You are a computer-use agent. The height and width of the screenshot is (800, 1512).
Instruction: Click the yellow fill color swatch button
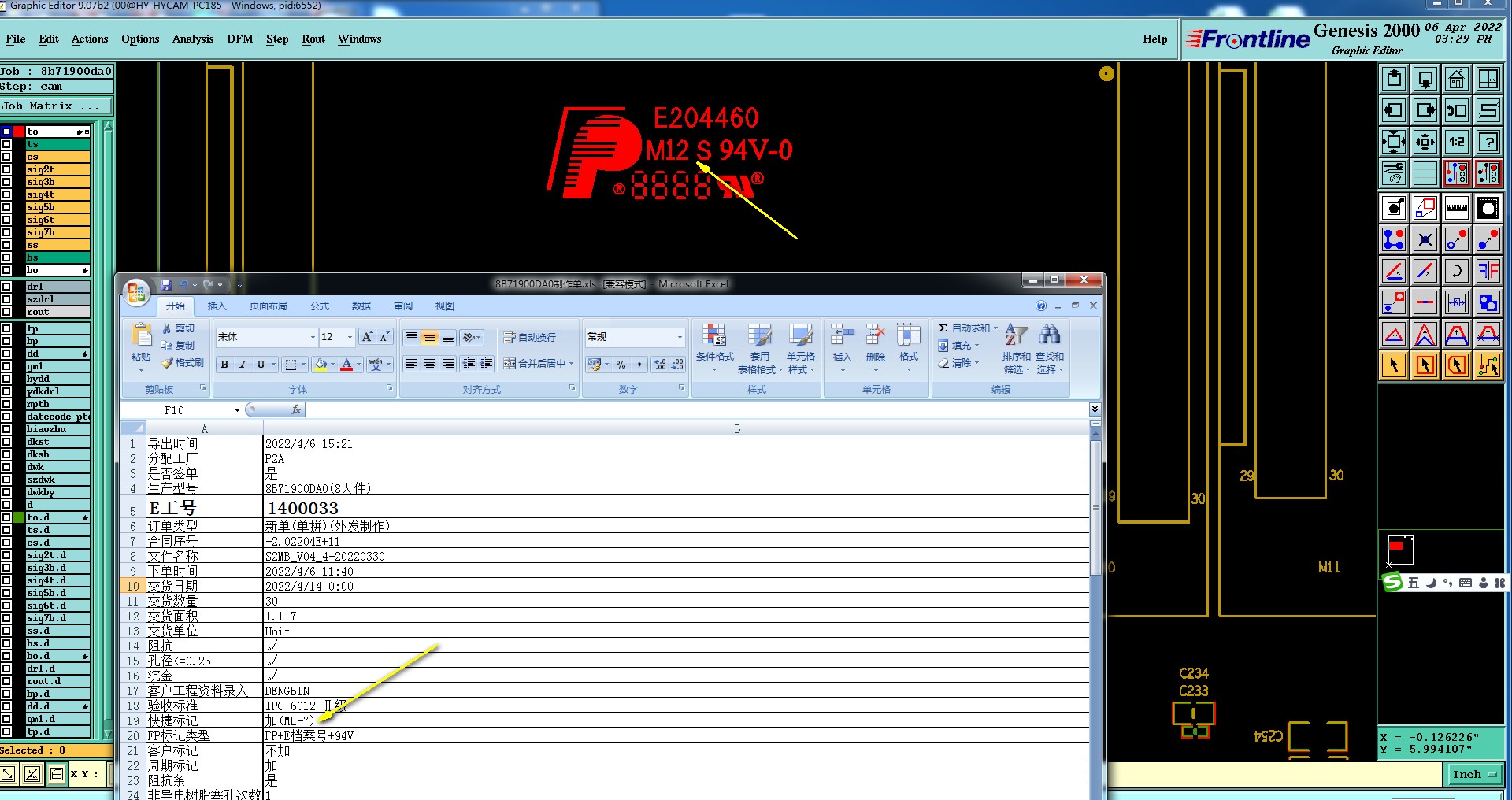[x=320, y=364]
